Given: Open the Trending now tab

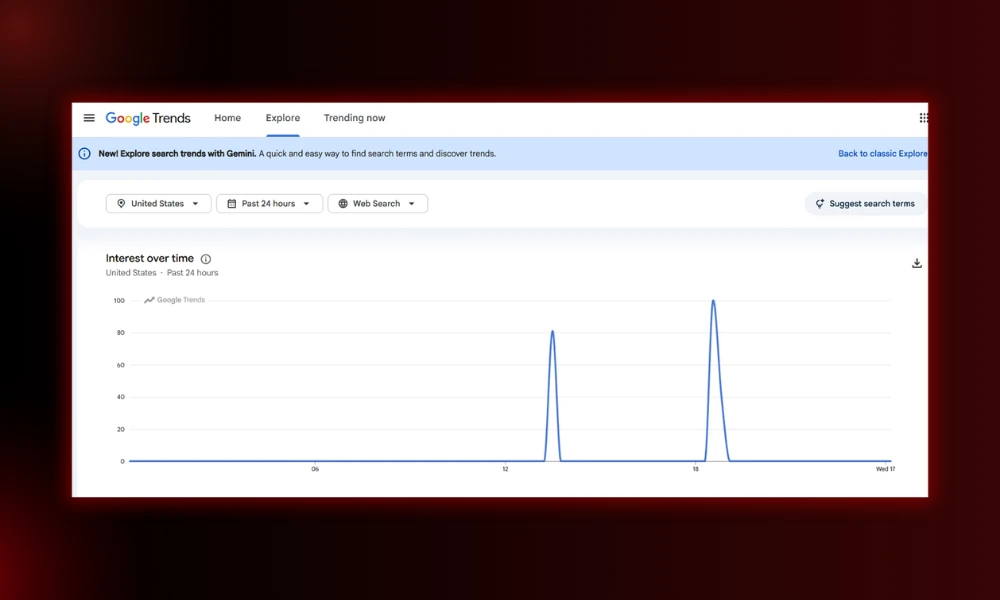Looking at the screenshot, I should point(355,118).
